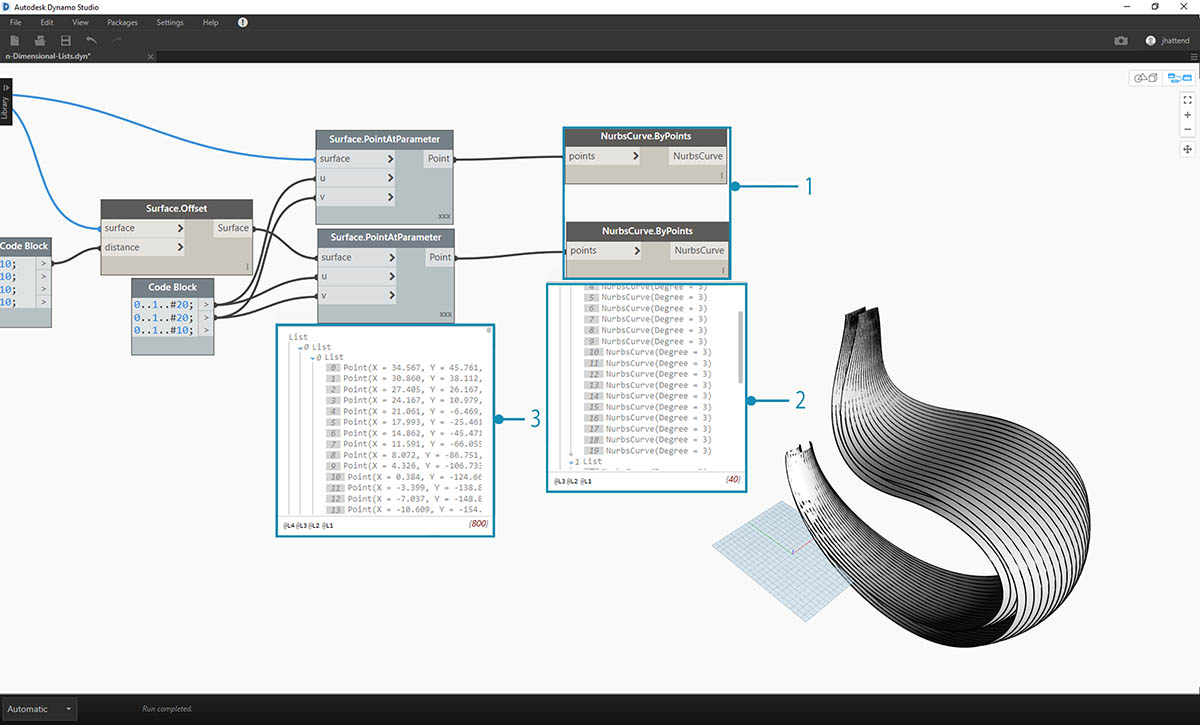Click the Open file toolbar icon
Screen dimensions: 1200x725
click(x=40, y=40)
